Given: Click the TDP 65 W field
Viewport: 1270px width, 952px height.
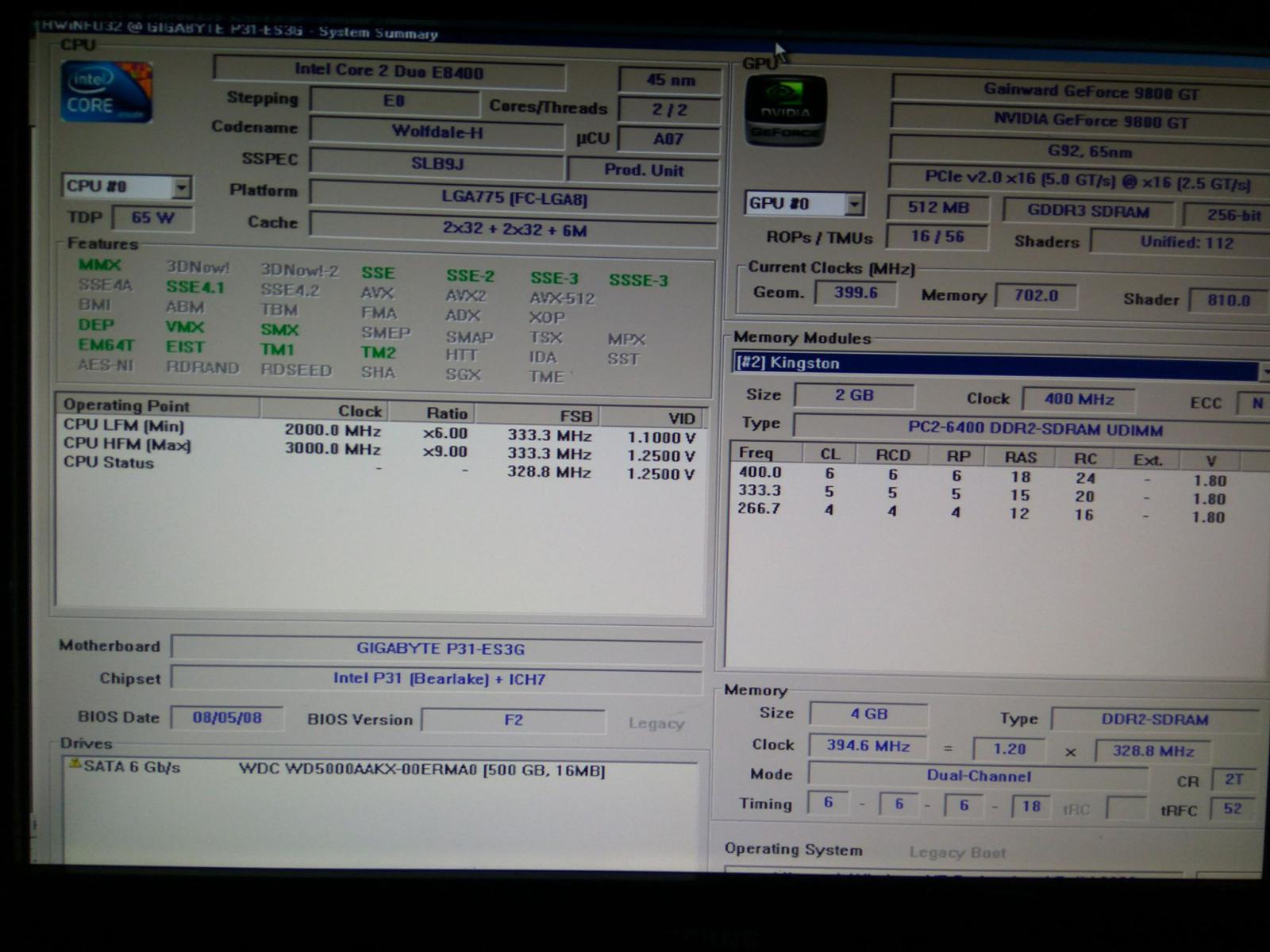Looking at the screenshot, I should (152, 217).
